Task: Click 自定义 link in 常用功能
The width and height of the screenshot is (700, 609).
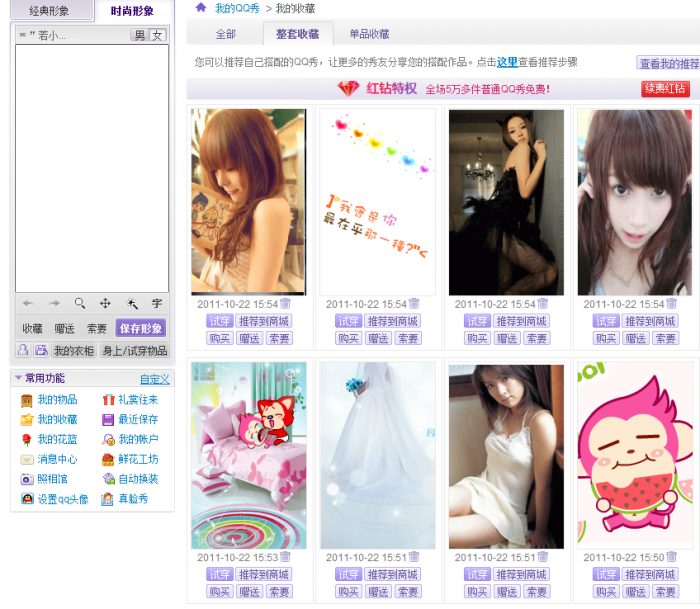Action: tap(154, 380)
